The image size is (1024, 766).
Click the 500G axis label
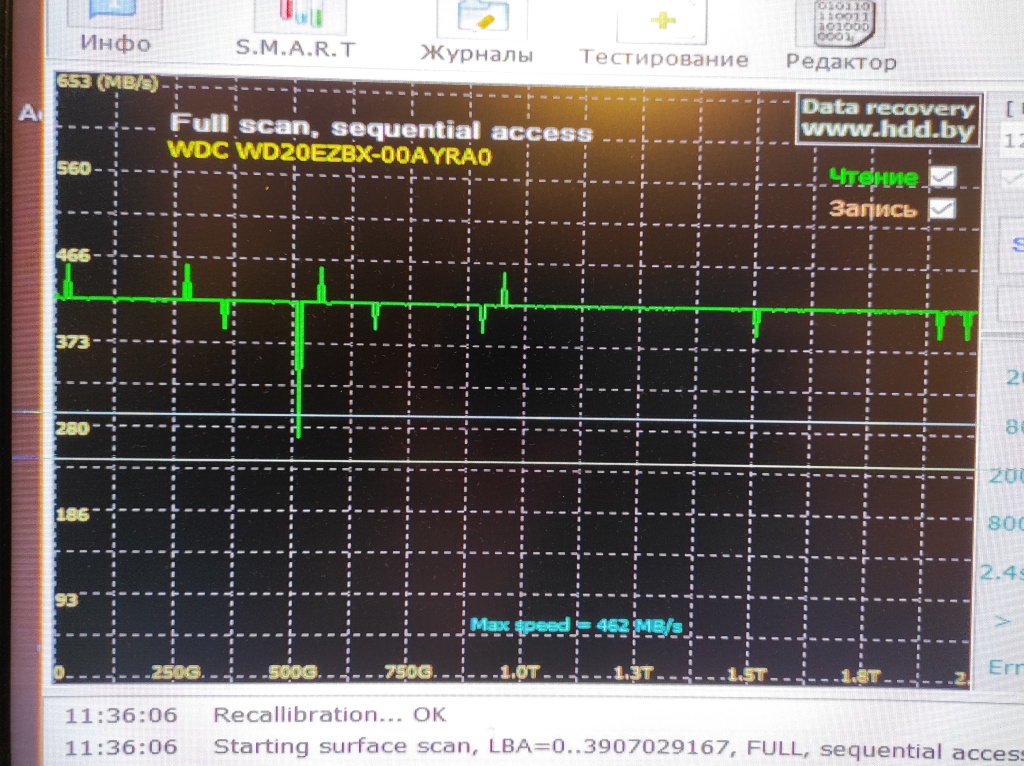[x=293, y=672]
